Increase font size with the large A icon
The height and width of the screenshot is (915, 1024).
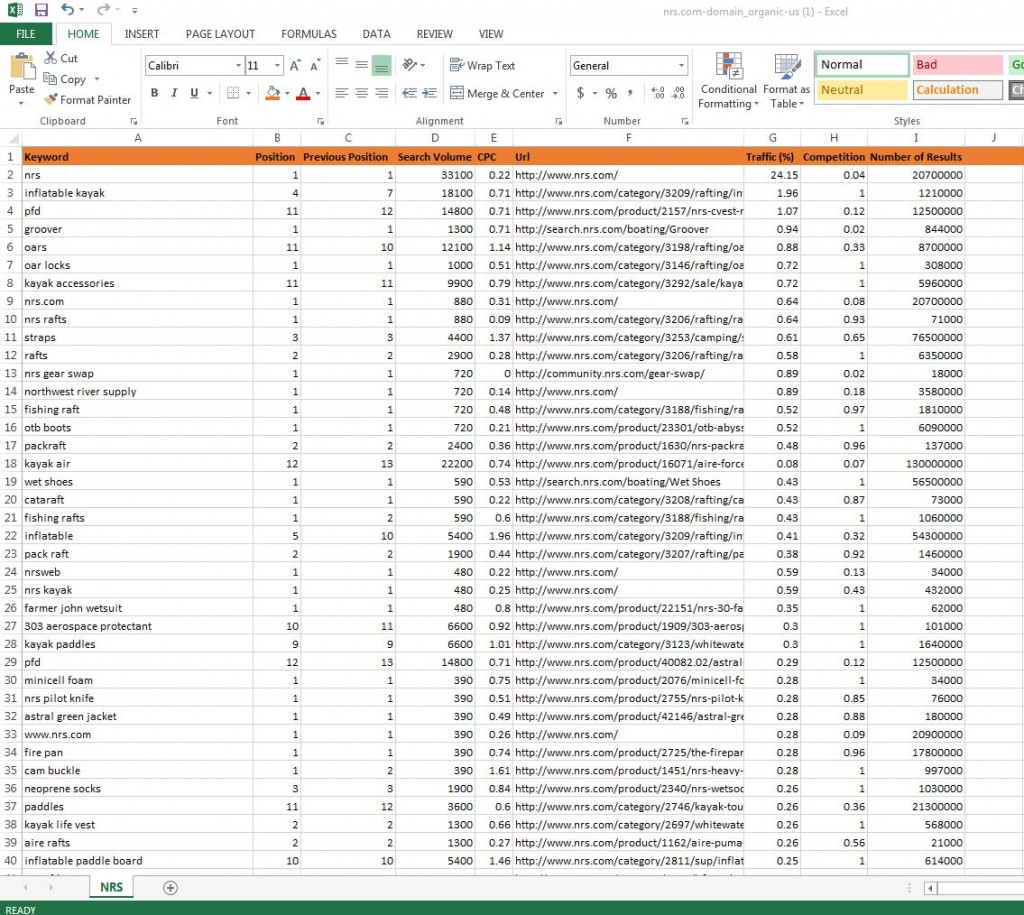(295, 66)
